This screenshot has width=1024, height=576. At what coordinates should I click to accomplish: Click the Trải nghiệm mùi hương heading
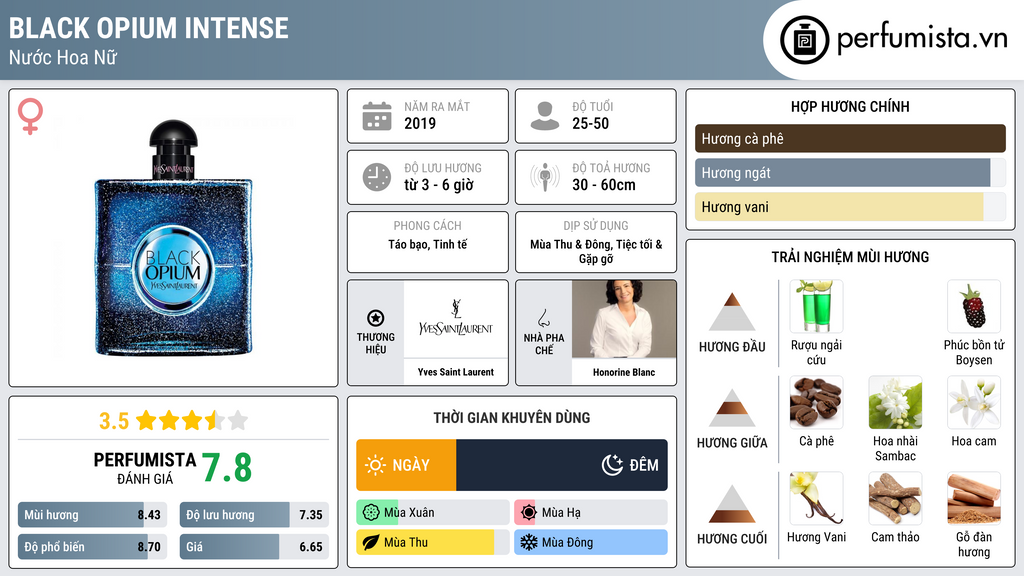(x=850, y=257)
